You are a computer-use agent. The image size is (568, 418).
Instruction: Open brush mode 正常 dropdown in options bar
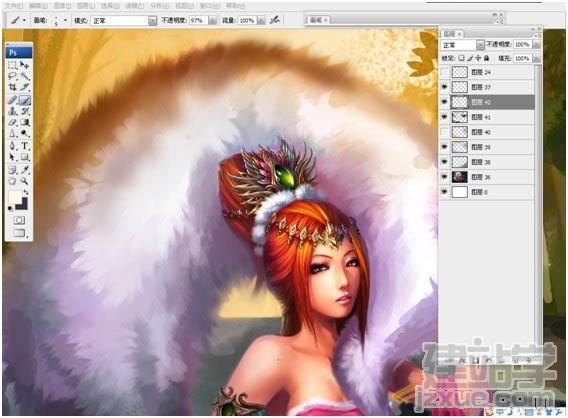[x=153, y=21]
